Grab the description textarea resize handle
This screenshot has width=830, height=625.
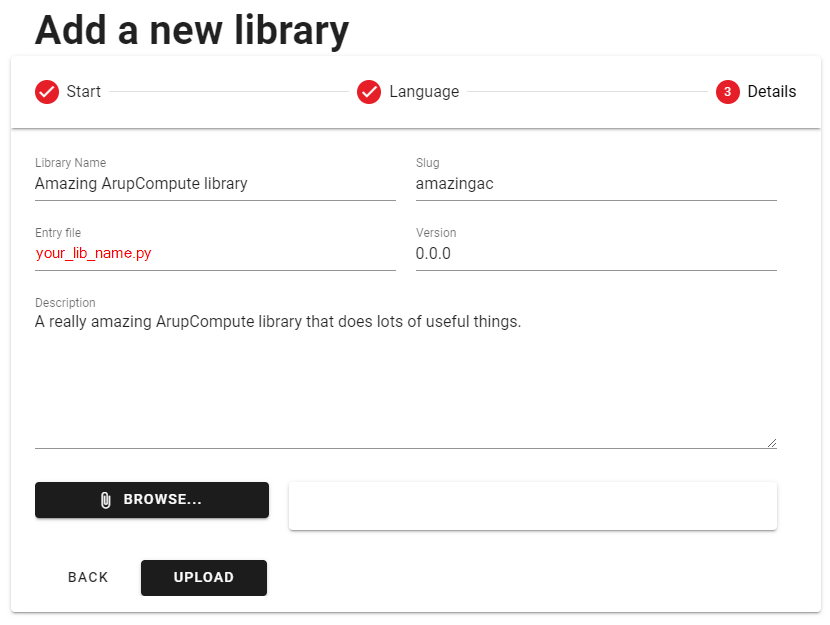pyautogui.click(x=772, y=443)
